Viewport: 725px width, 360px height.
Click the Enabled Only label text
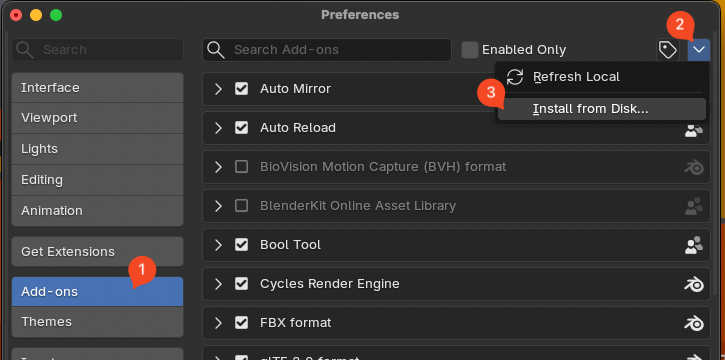pyautogui.click(x=524, y=50)
